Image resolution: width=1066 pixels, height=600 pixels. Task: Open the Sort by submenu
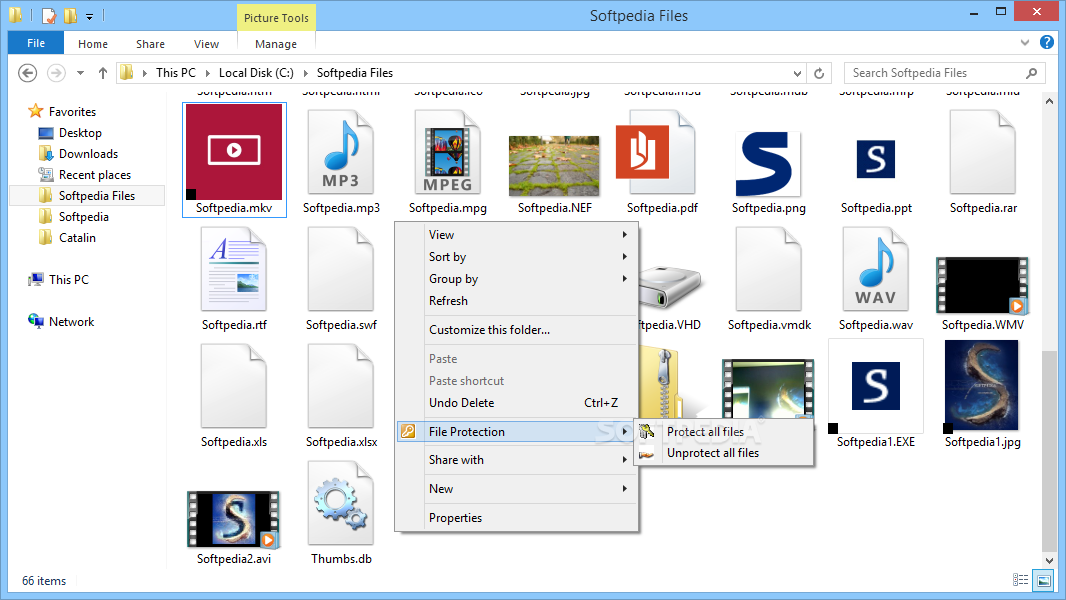coord(517,257)
